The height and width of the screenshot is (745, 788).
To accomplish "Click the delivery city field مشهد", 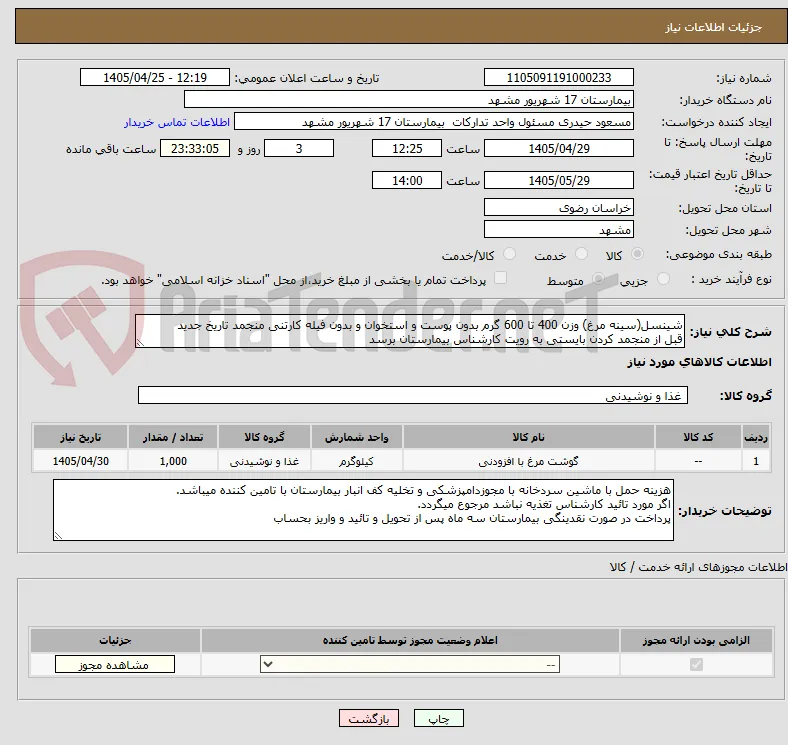I will [x=558, y=229].
